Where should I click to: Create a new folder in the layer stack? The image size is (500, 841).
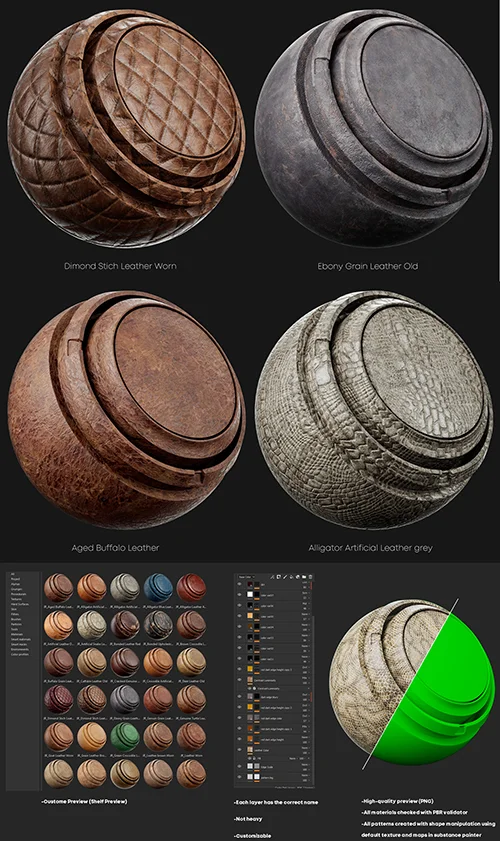pos(304,577)
